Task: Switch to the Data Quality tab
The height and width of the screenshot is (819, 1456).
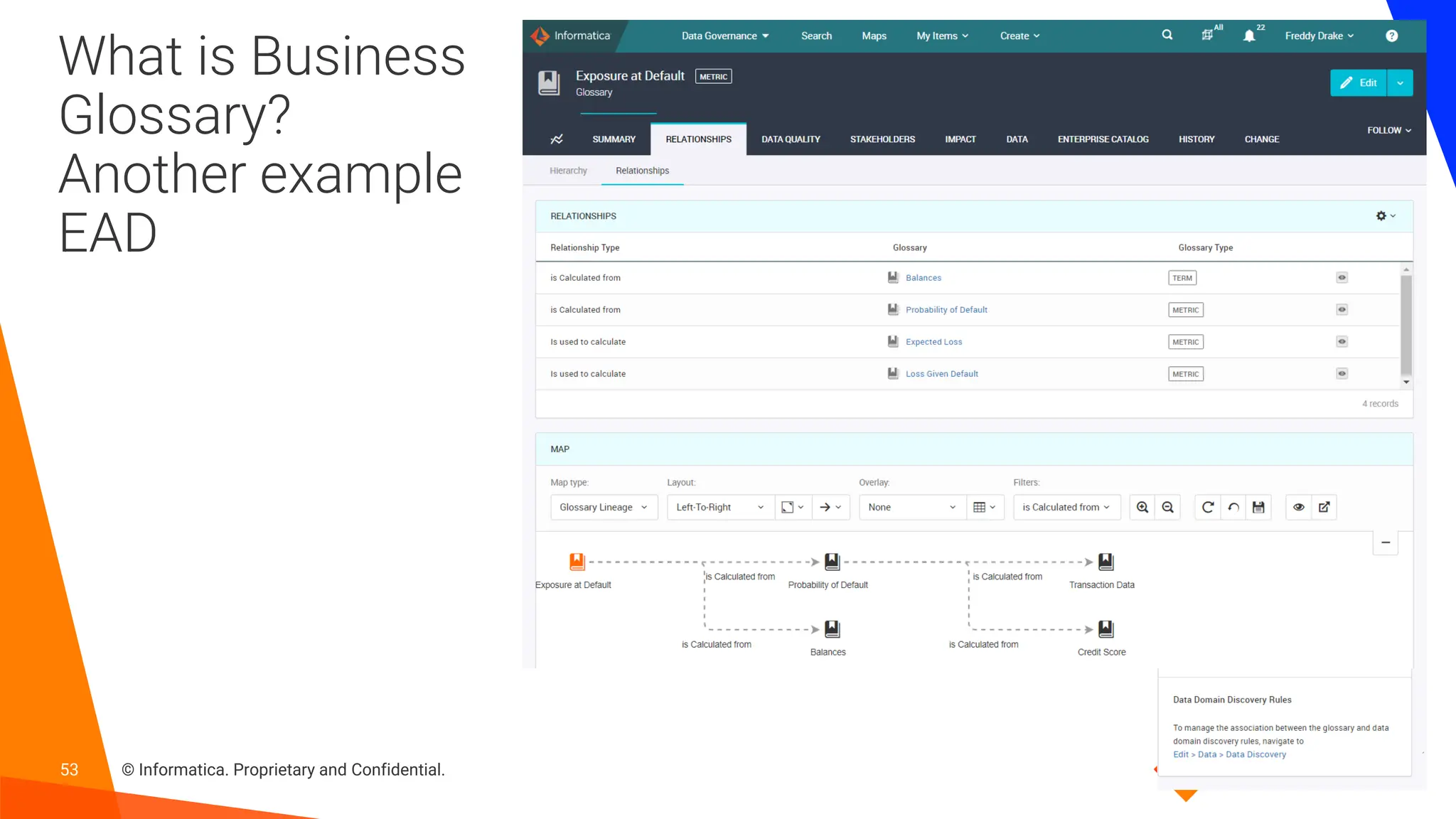Action: 791,139
